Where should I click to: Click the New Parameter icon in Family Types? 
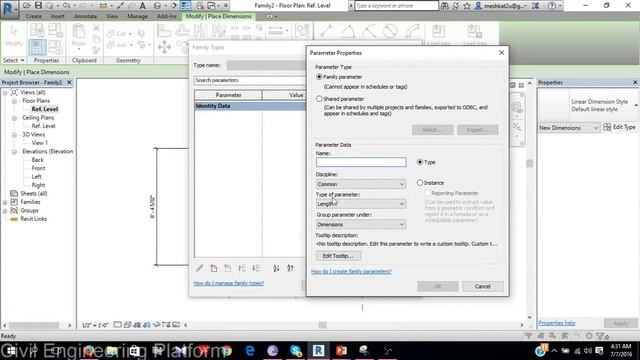click(213, 268)
